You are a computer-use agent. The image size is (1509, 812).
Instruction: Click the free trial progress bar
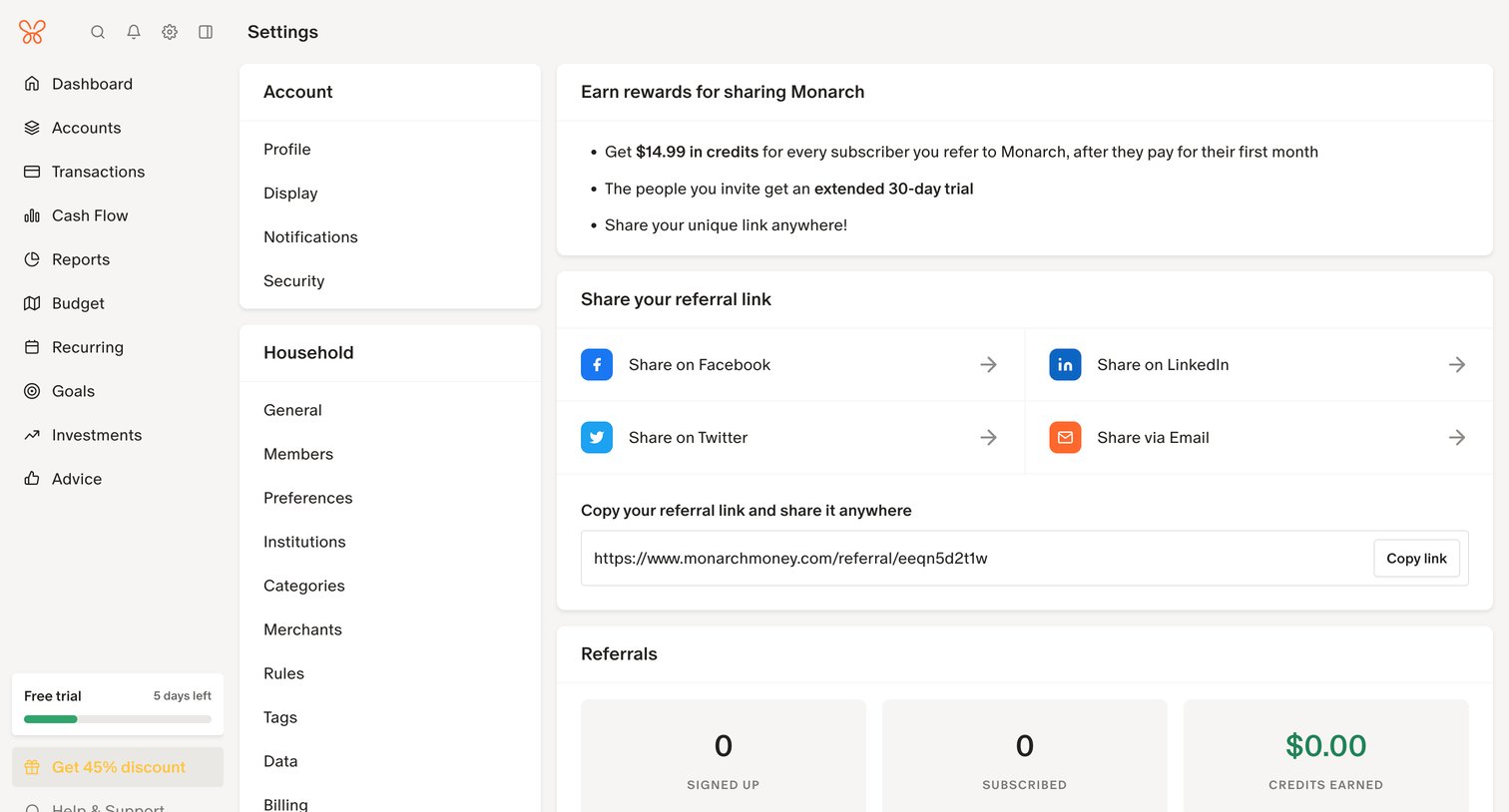point(118,719)
